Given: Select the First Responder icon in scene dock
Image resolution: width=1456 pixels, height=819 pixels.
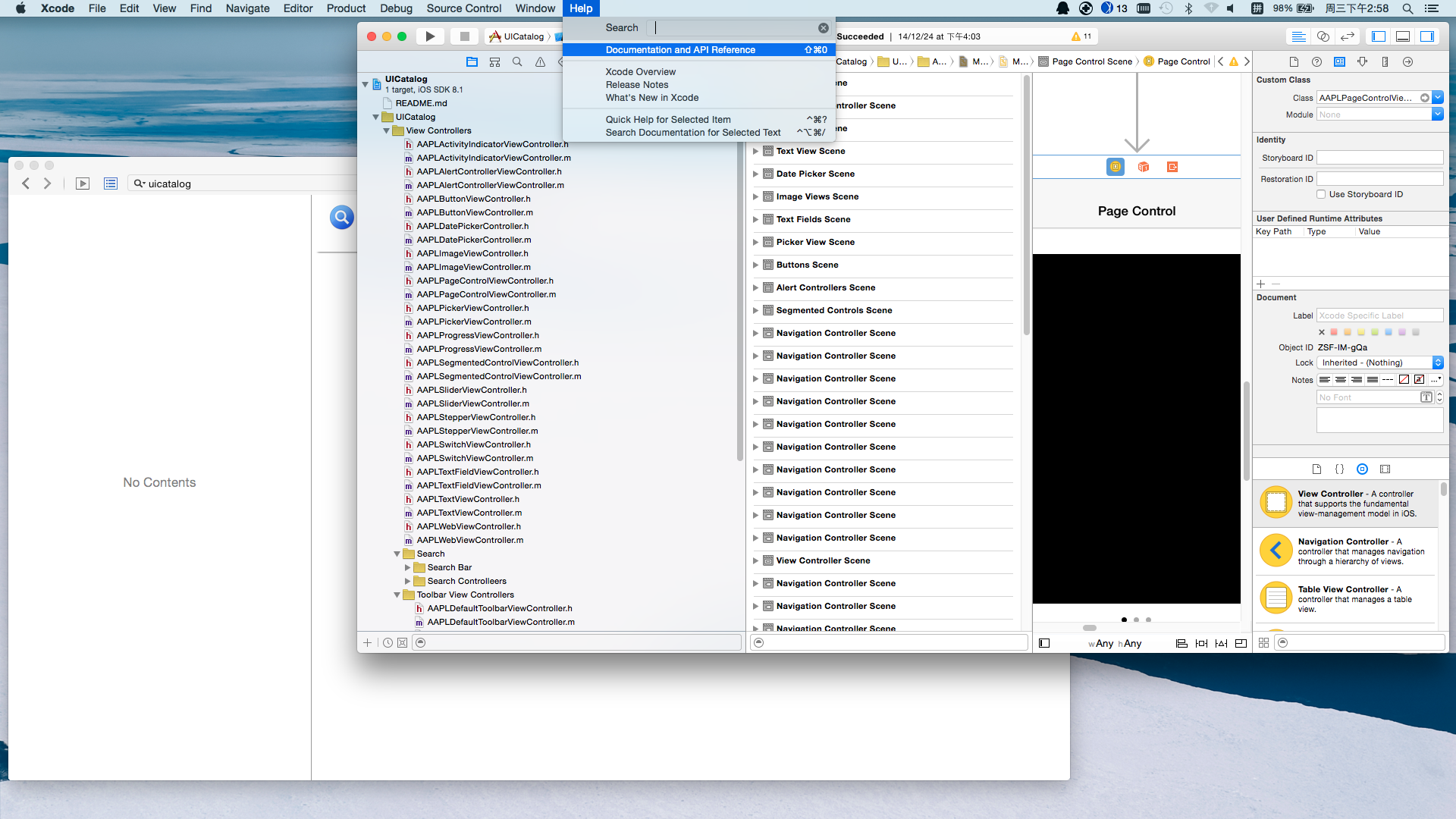Looking at the screenshot, I should 1144,167.
